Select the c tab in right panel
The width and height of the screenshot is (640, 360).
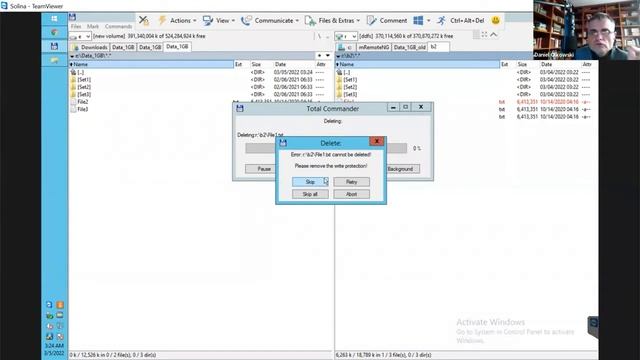[x=345, y=47]
